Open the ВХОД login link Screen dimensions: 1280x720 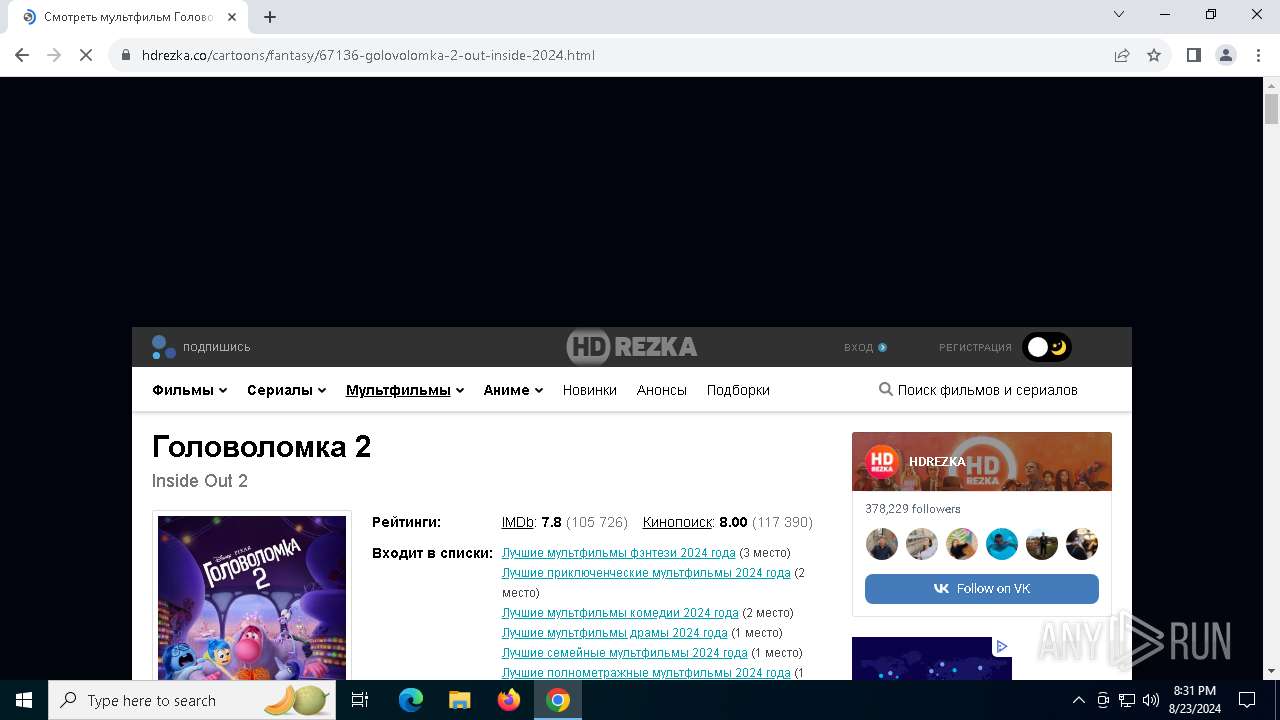(865, 347)
